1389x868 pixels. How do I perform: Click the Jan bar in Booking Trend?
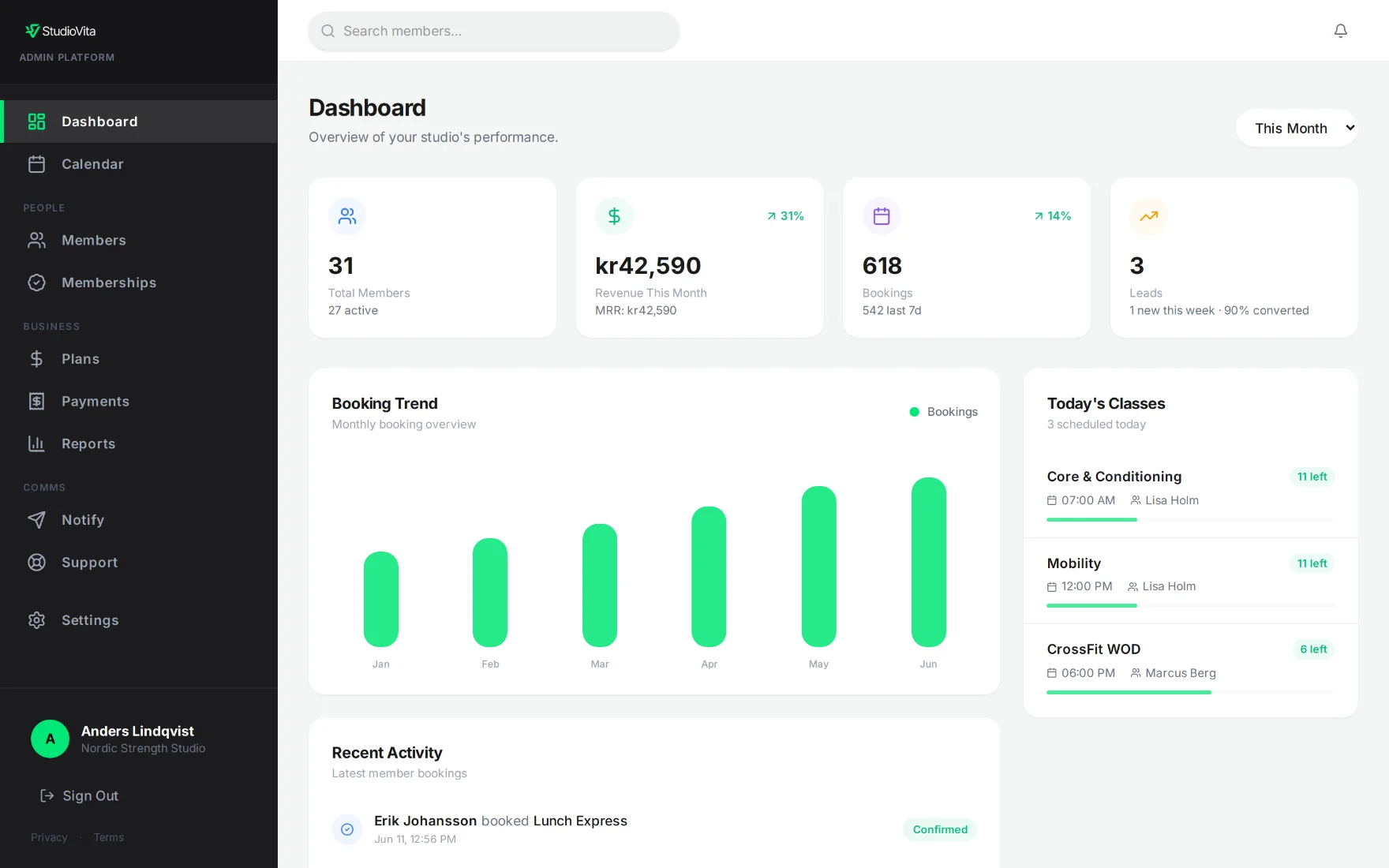pos(381,599)
